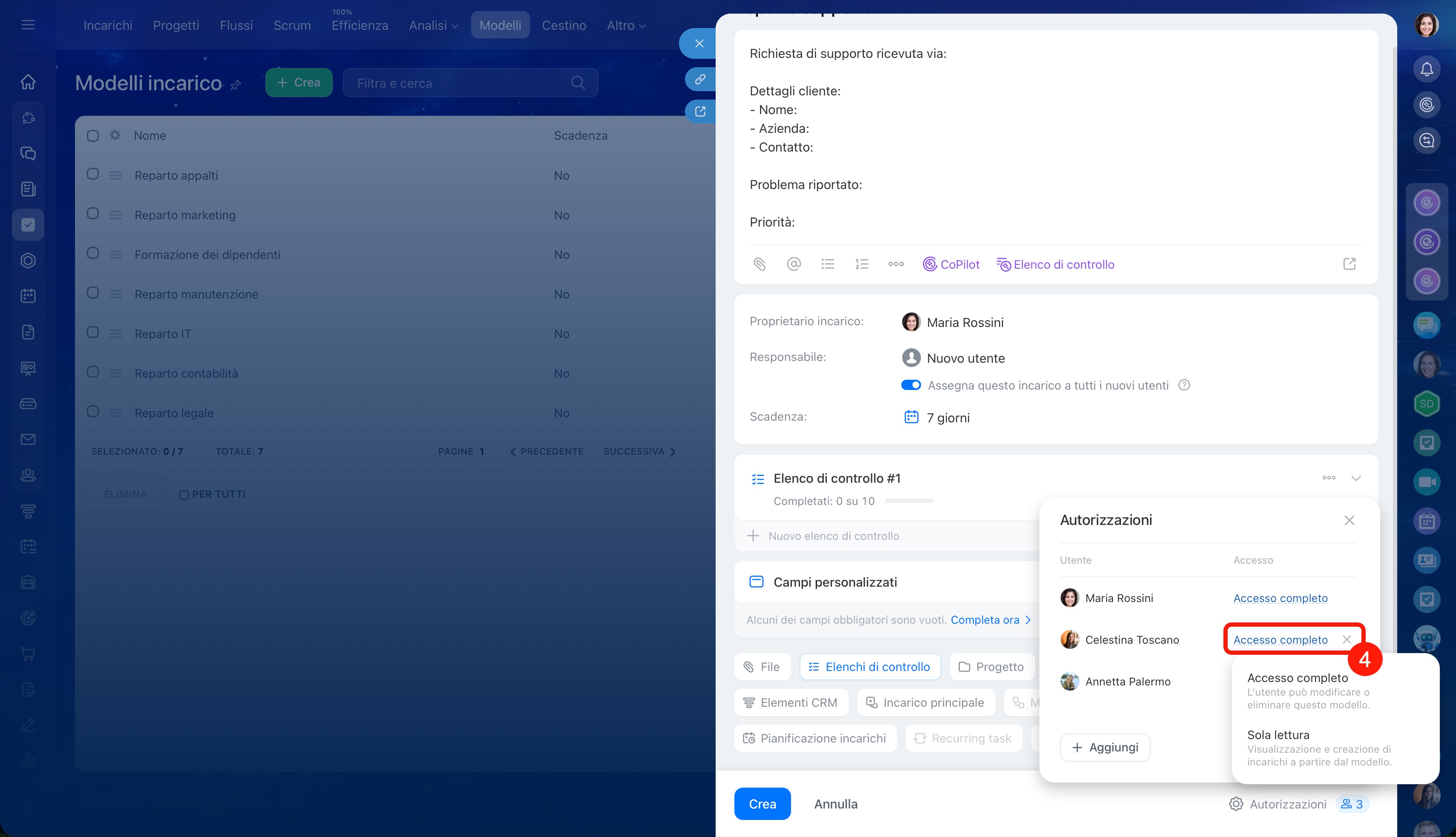Toggle assign task to all new users
1456x837 pixels.
coord(911,385)
